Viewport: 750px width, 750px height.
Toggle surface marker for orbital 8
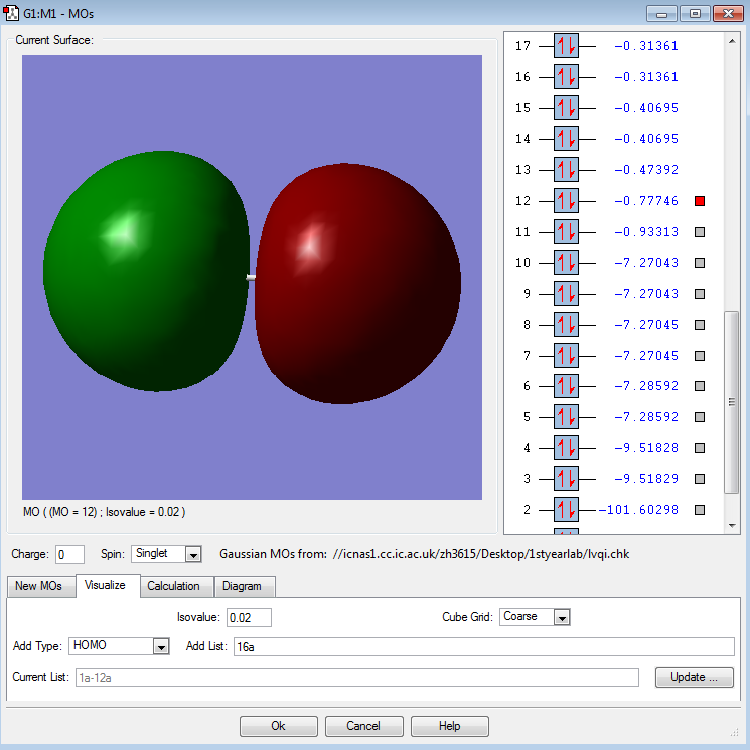click(700, 325)
